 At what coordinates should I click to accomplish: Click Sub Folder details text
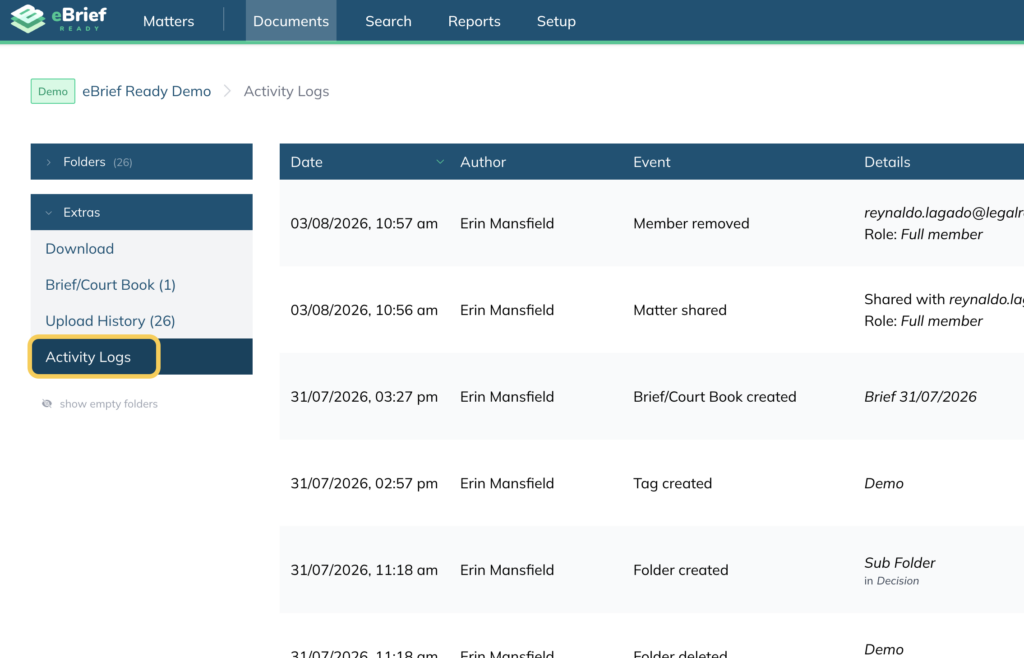click(x=900, y=563)
